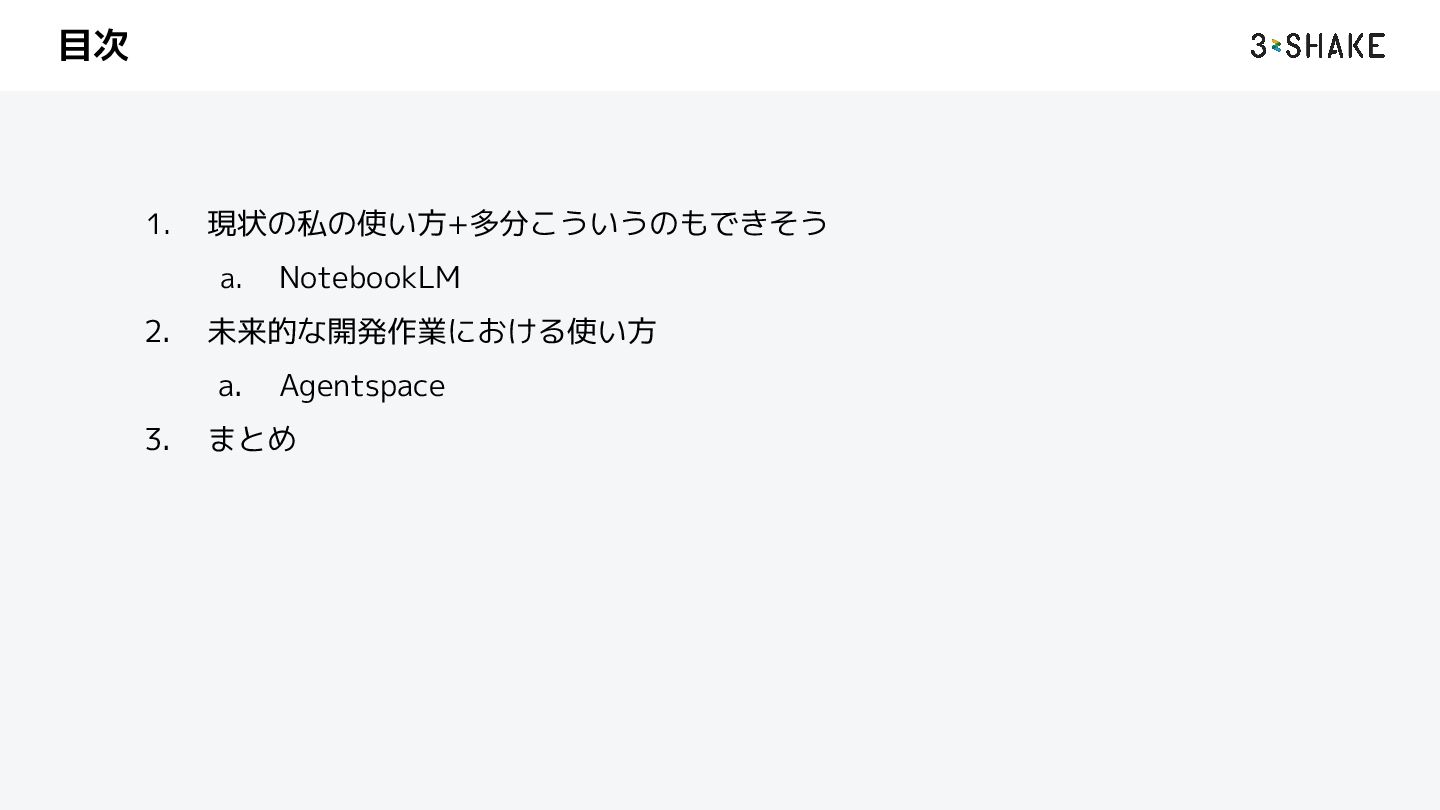Click the hiragana め at end of まとめ
Image resolution: width=1440 pixels, height=810 pixels.
282,439
